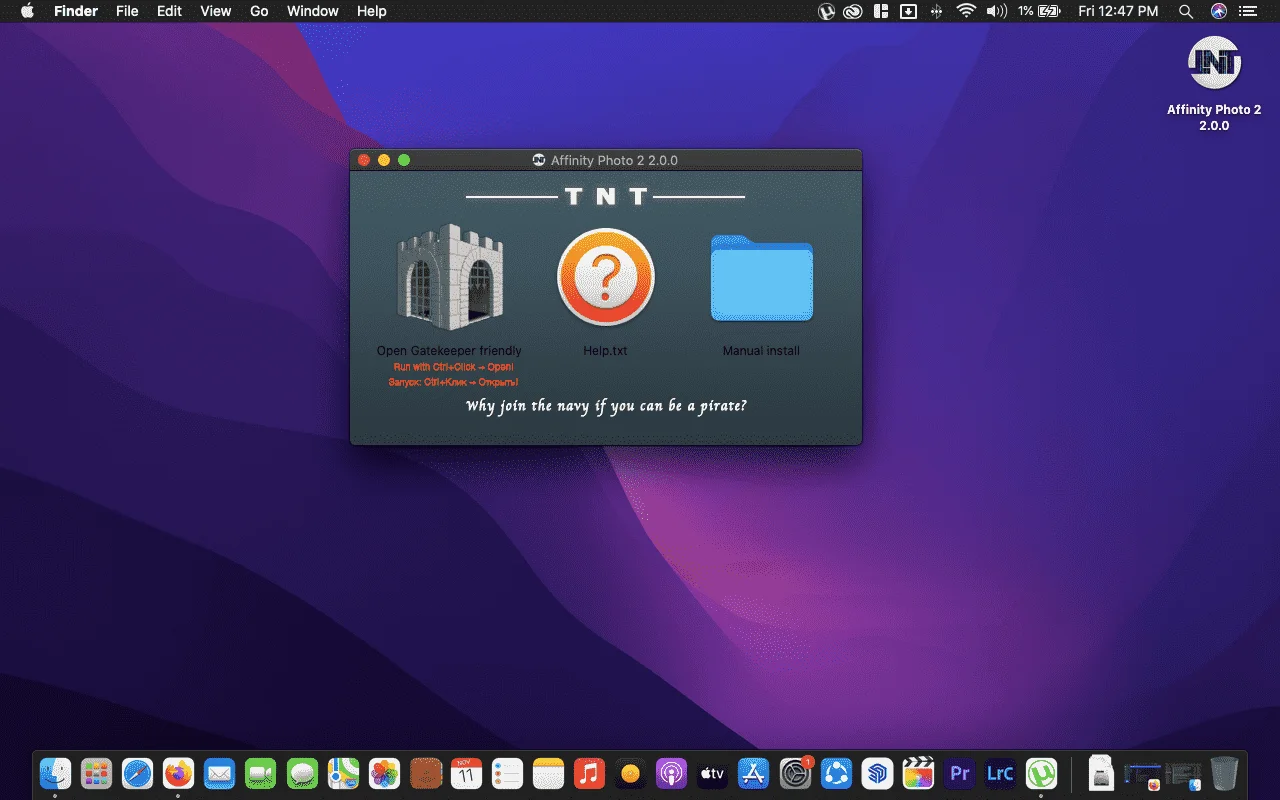This screenshot has width=1280, height=800.
Task: Launch Music app from the Dock
Action: point(589,773)
